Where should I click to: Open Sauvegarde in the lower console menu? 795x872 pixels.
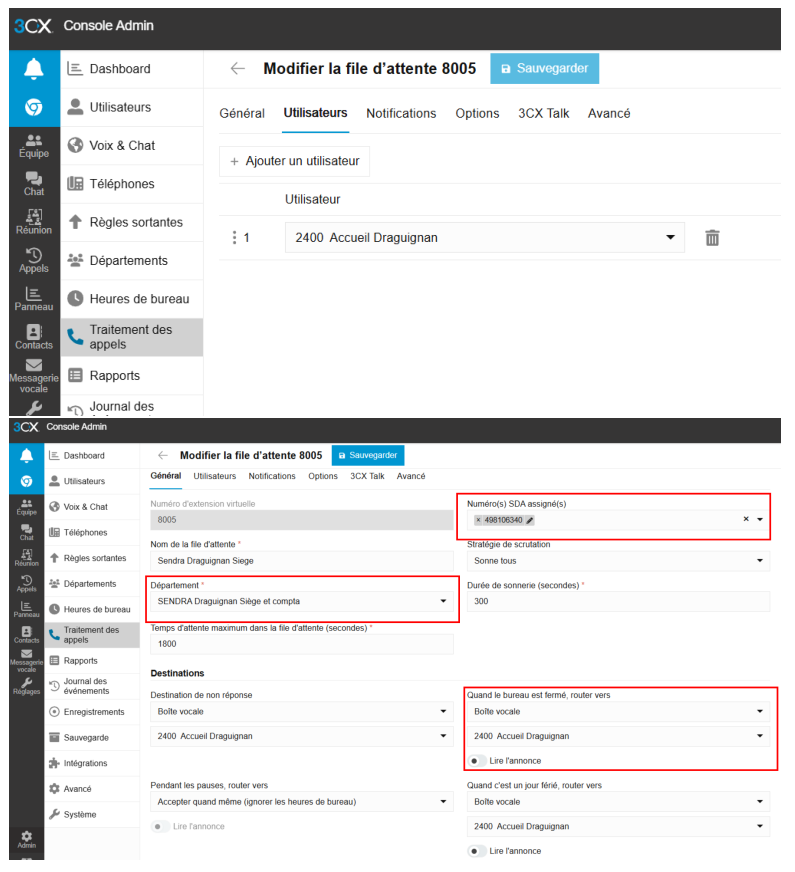(x=92, y=737)
